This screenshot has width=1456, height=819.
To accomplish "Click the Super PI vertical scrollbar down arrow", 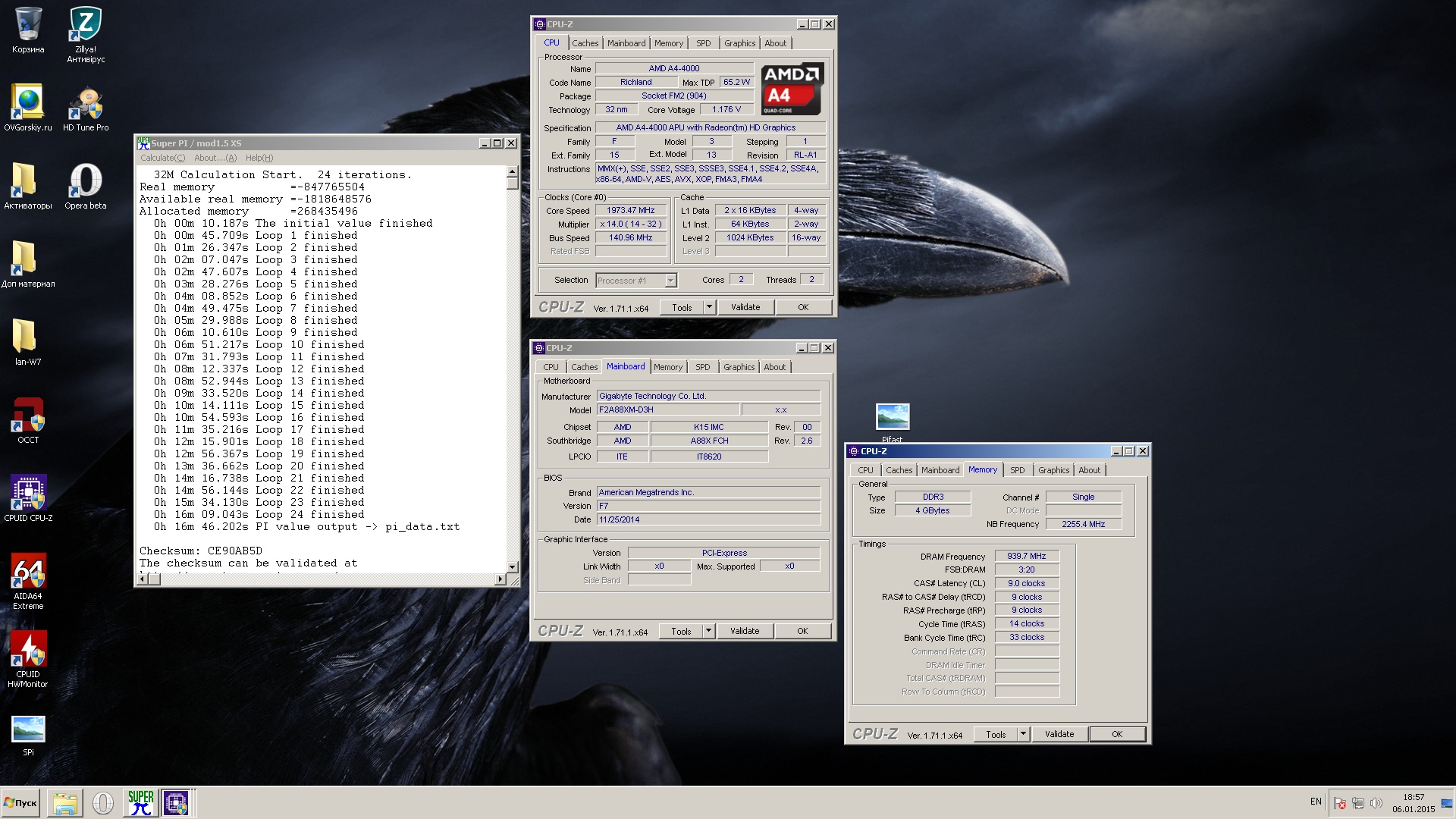I will pyautogui.click(x=513, y=567).
